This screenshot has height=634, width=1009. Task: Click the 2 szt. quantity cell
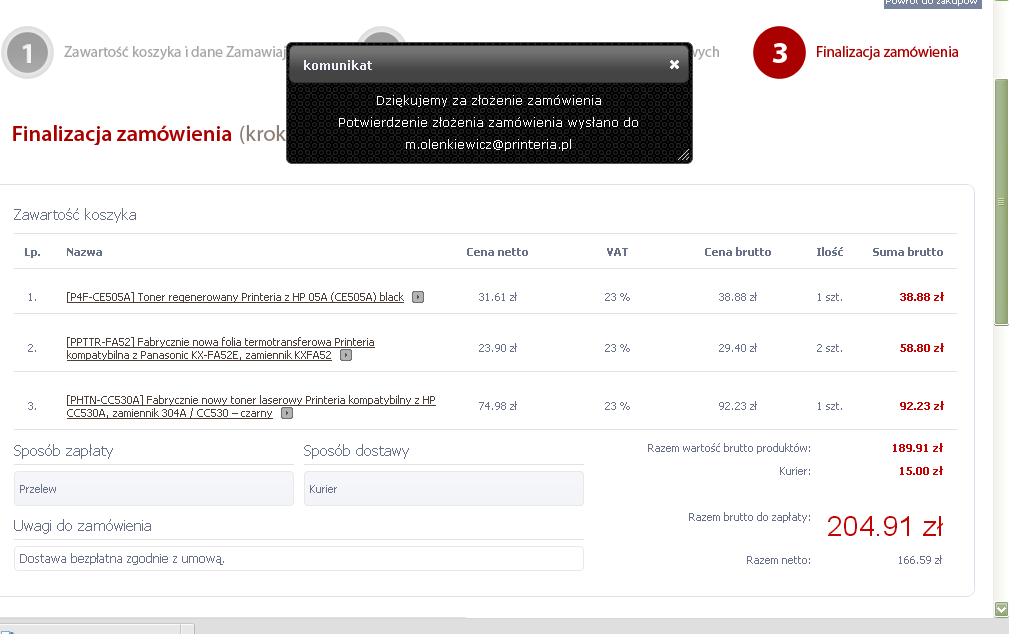829,348
